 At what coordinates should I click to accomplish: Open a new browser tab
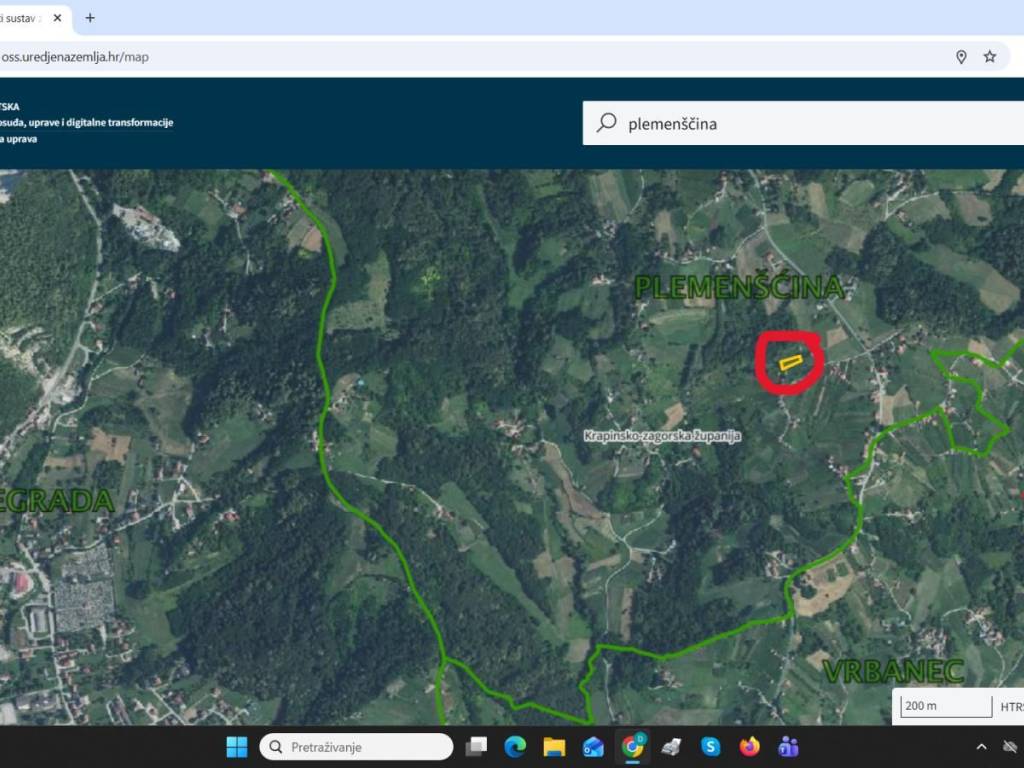90,18
